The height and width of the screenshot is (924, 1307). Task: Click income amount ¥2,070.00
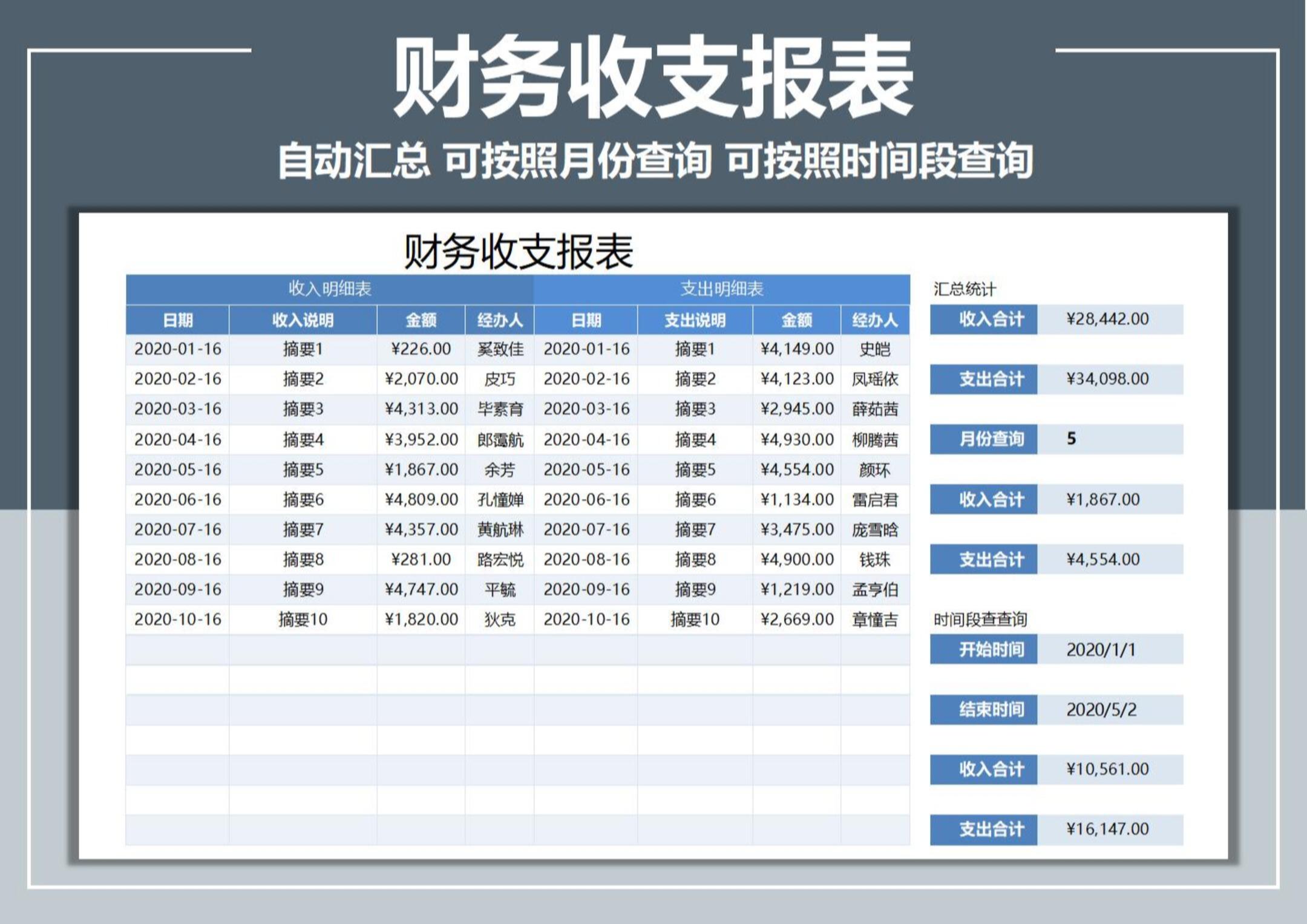point(421,379)
